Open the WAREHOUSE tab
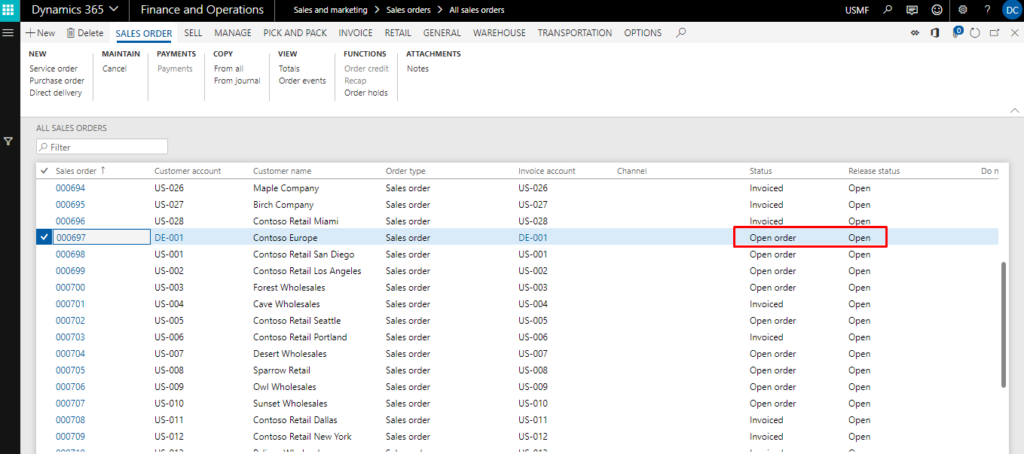1024x454 pixels. point(499,33)
